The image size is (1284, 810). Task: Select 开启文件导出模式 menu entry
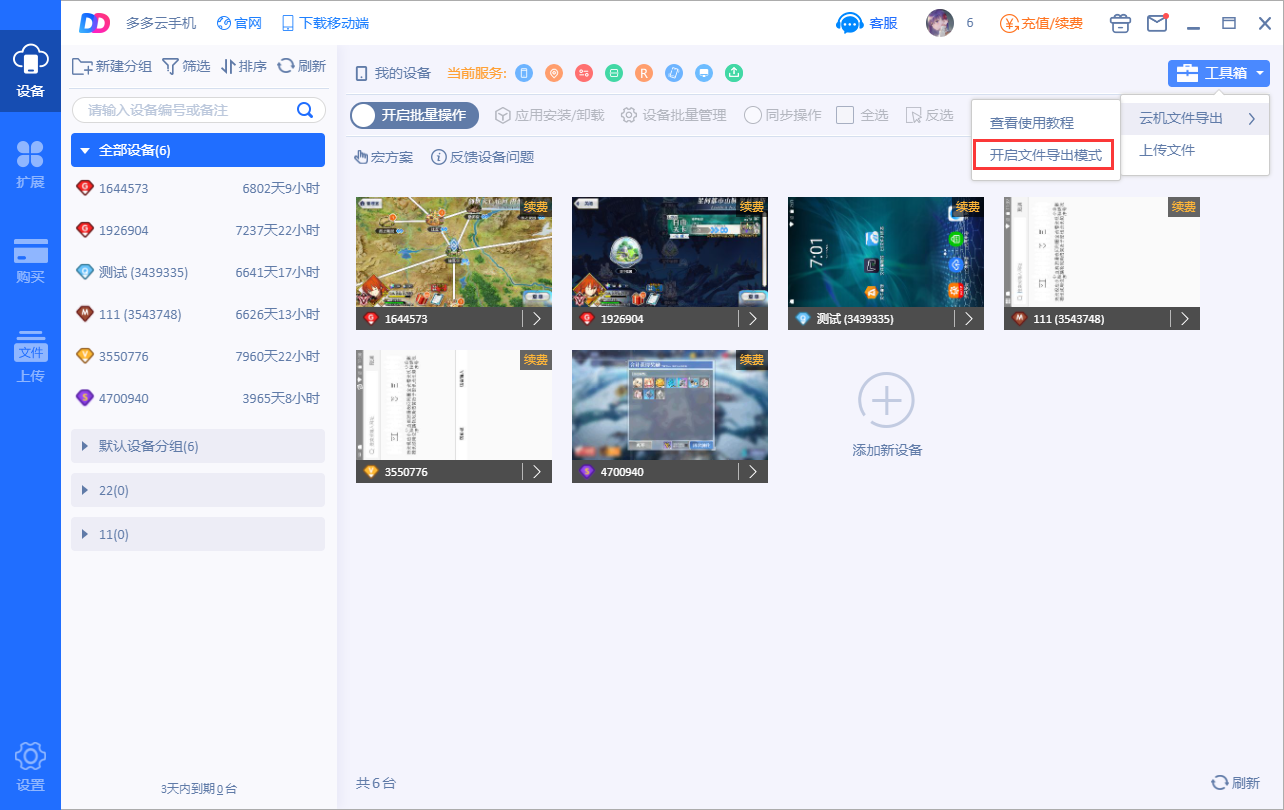(1045, 156)
